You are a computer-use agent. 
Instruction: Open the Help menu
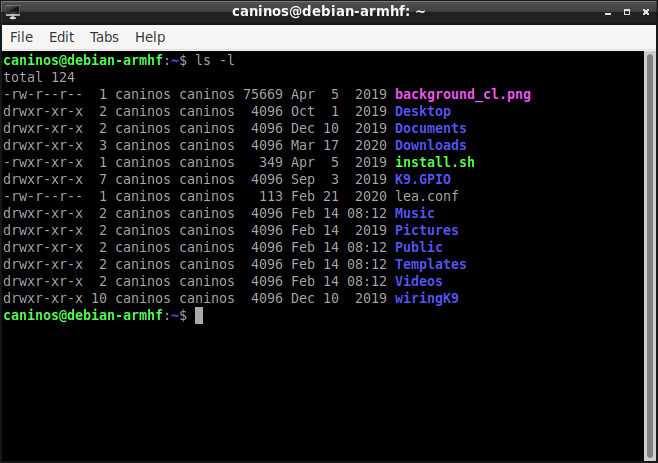(150, 37)
